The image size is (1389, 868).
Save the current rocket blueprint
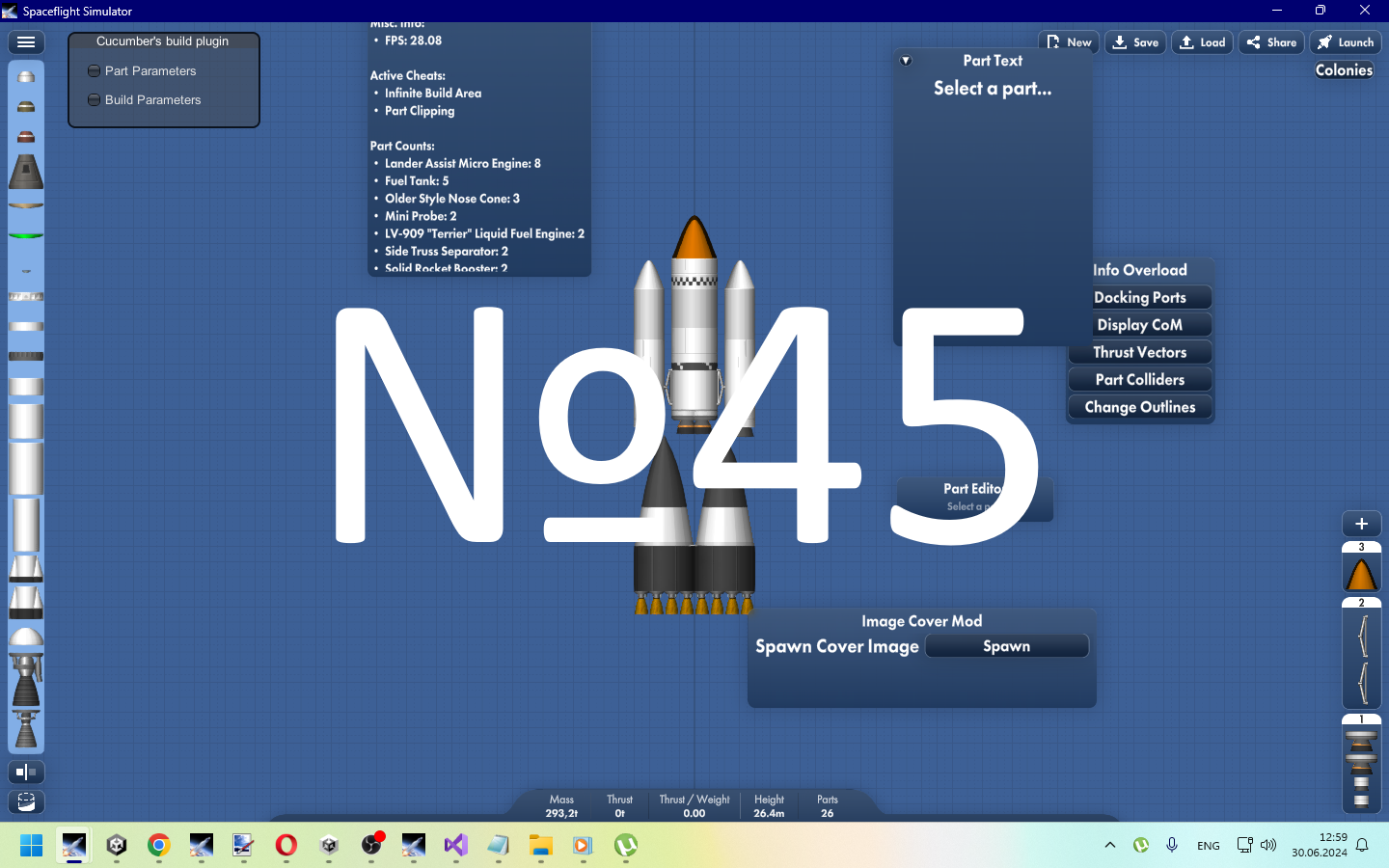[x=1135, y=42]
